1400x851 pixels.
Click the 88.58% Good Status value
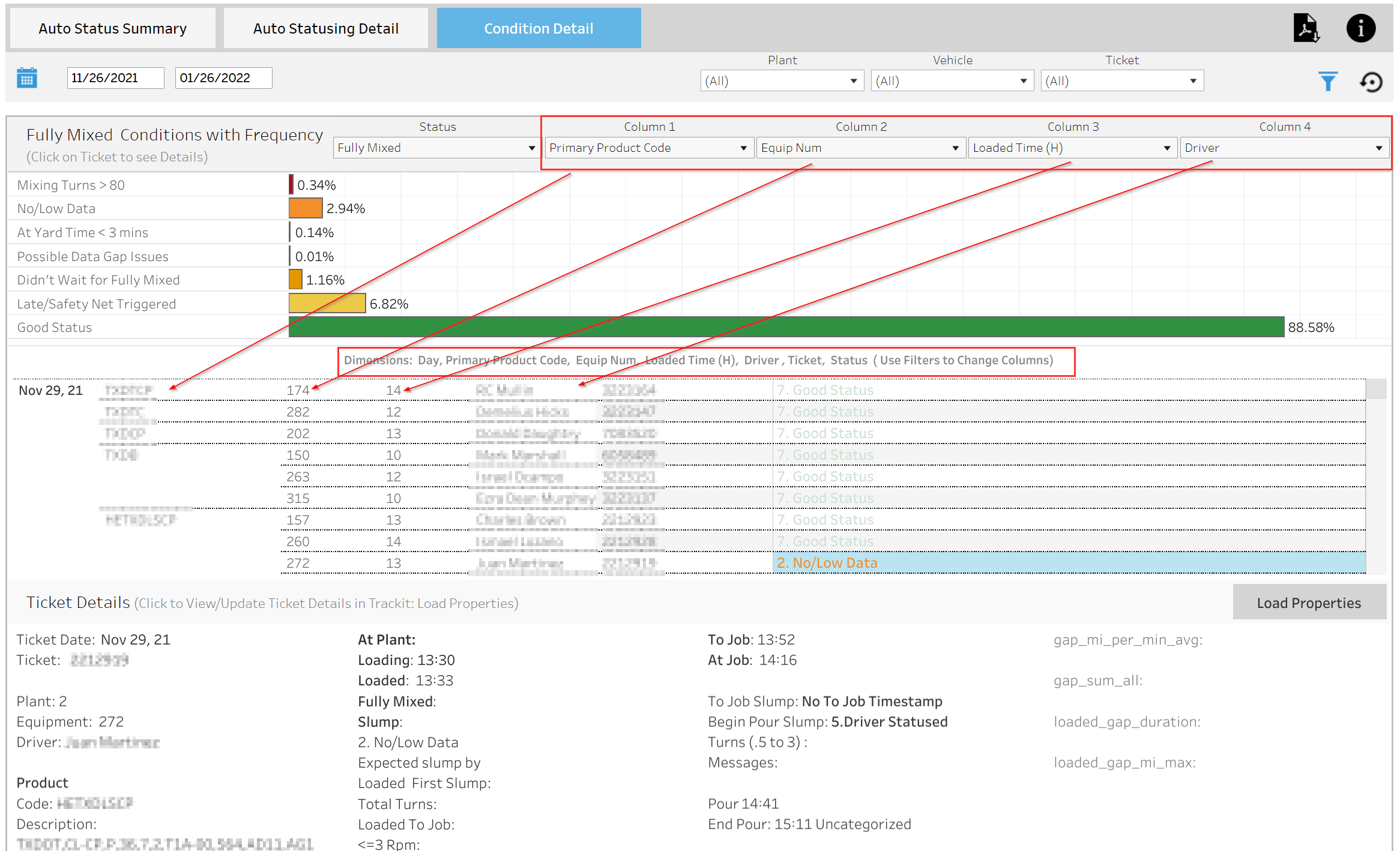point(1311,328)
